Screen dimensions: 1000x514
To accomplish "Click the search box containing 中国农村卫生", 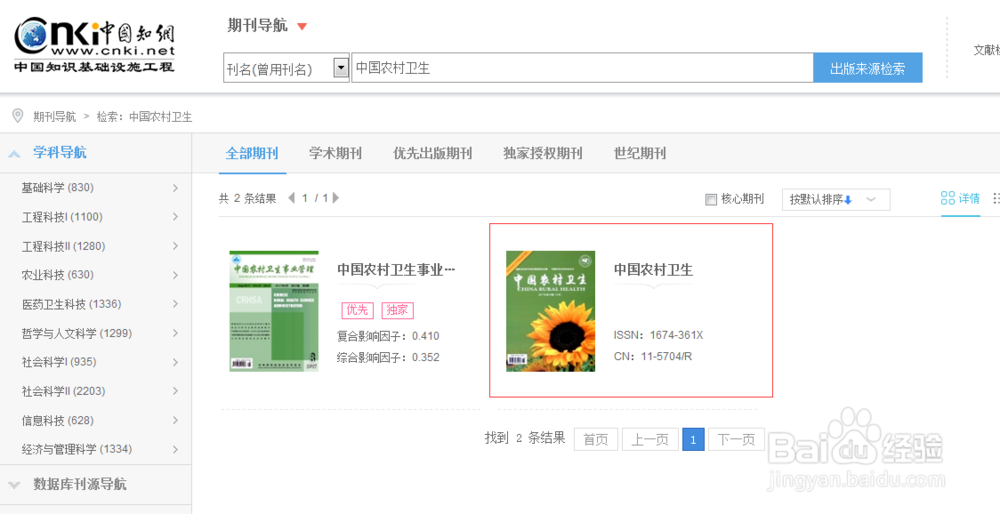I will [x=582, y=68].
